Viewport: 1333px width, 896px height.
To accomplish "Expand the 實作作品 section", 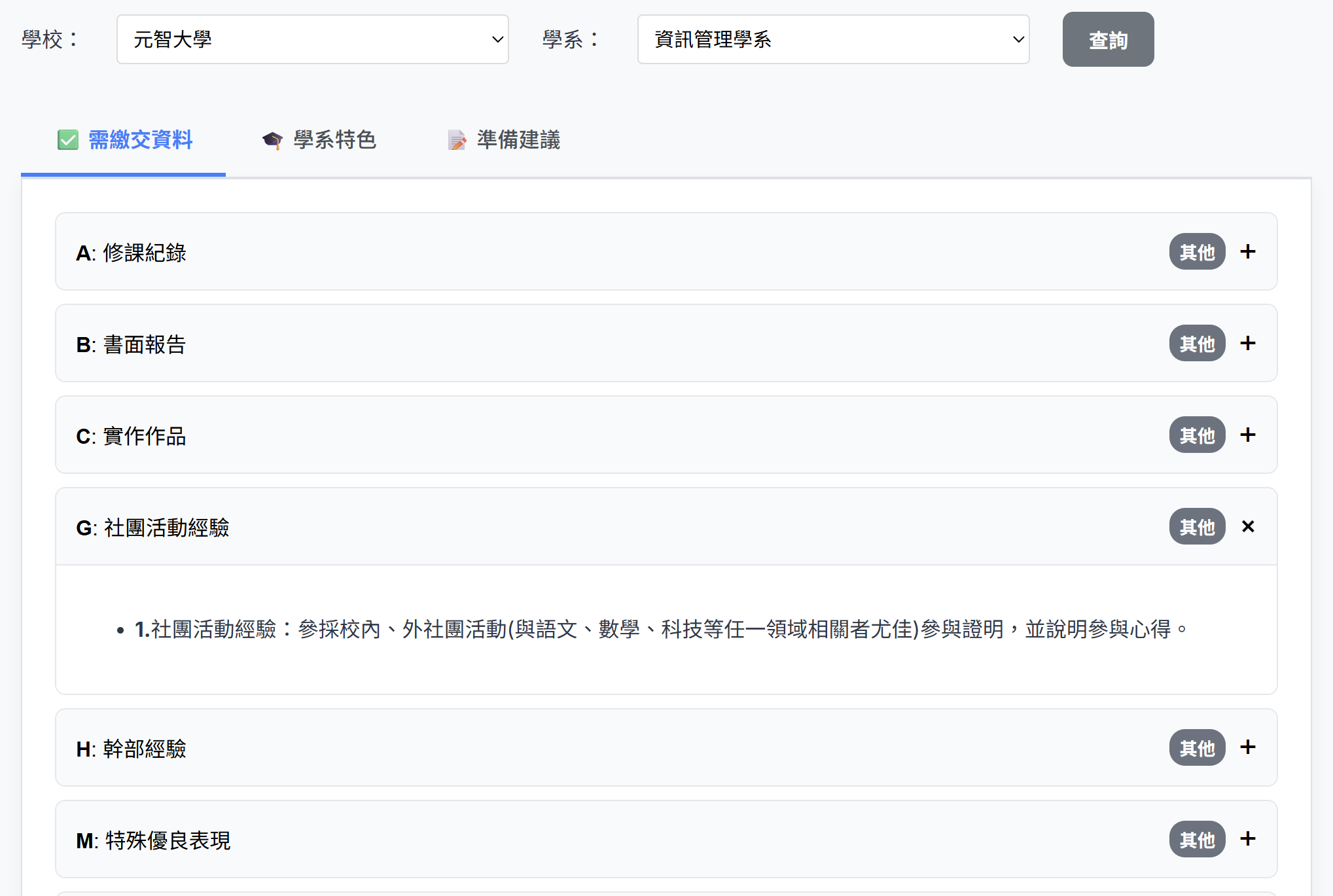I will tap(1248, 435).
